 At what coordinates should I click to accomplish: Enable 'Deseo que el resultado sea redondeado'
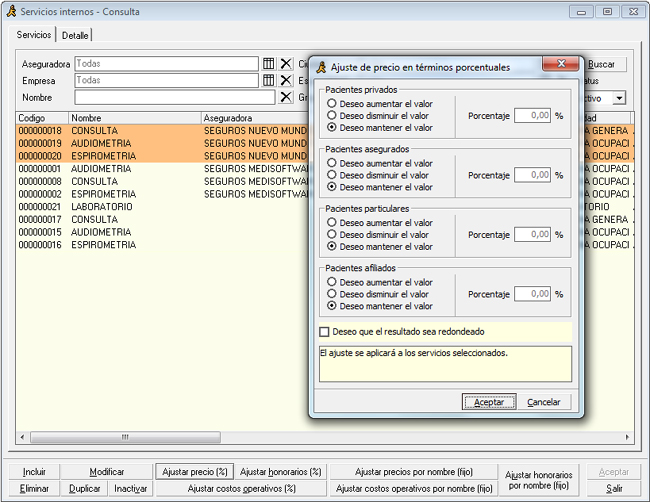coord(324,331)
